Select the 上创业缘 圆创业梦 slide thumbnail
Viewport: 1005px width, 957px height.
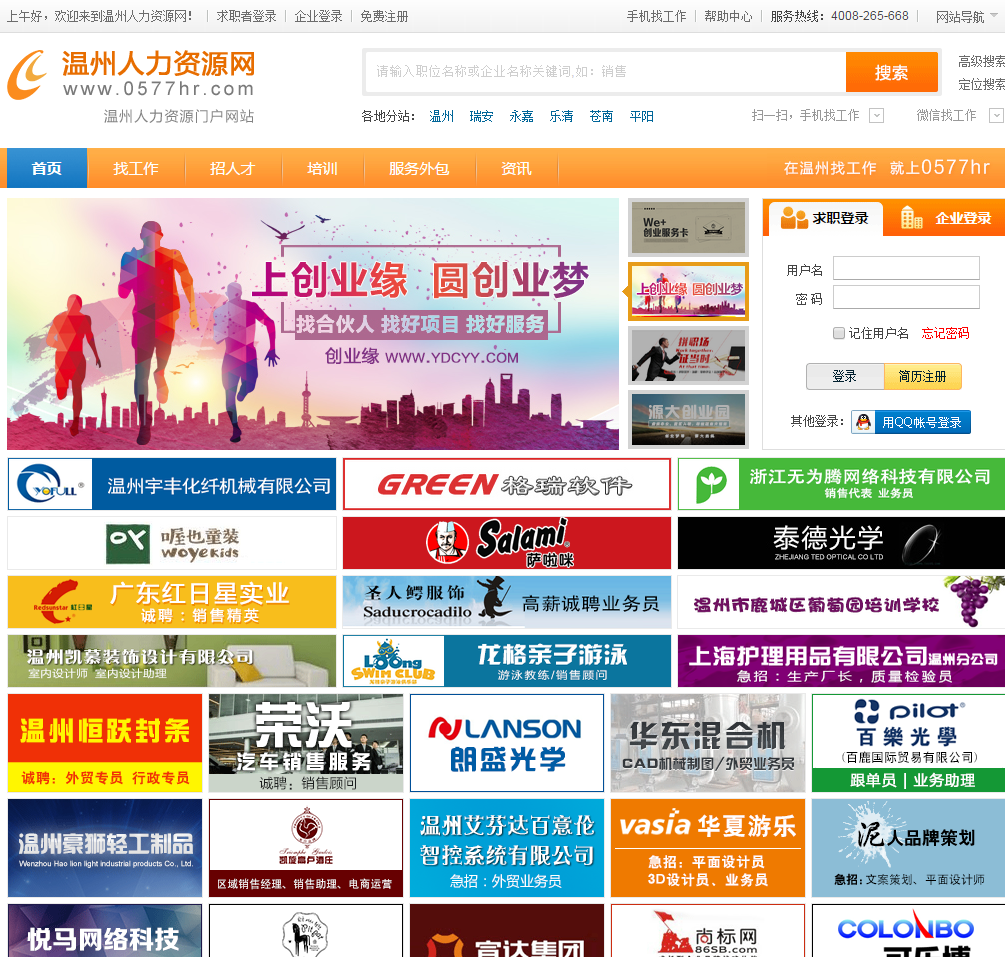click(x=688, y=292)
